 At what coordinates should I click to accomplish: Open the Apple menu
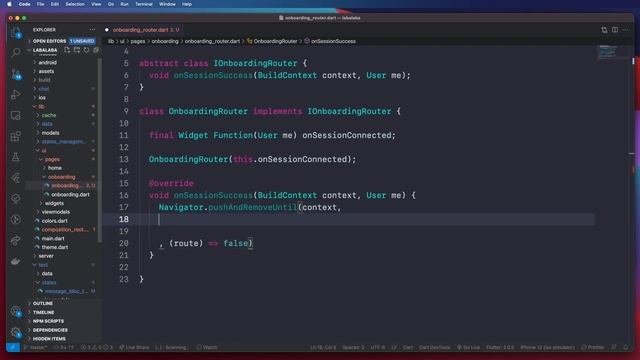tap(9, 4)
